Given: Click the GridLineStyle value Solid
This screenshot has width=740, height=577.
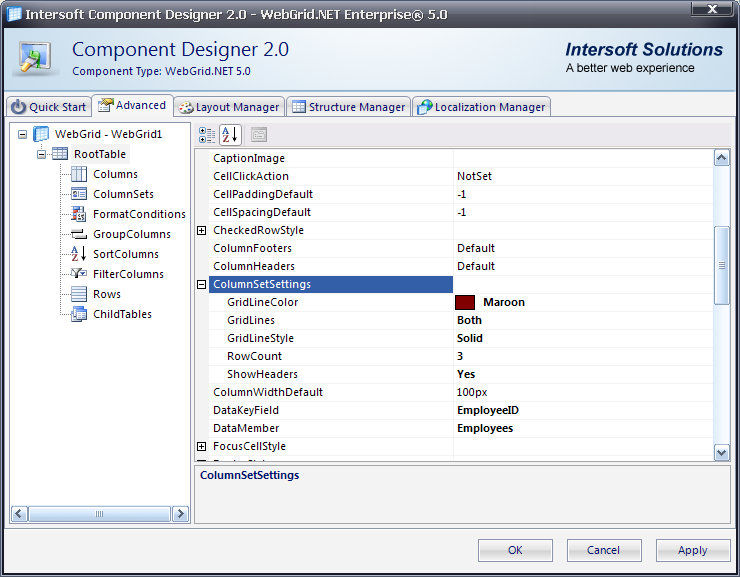Looking at the screenshot, I should coord(470,338).
